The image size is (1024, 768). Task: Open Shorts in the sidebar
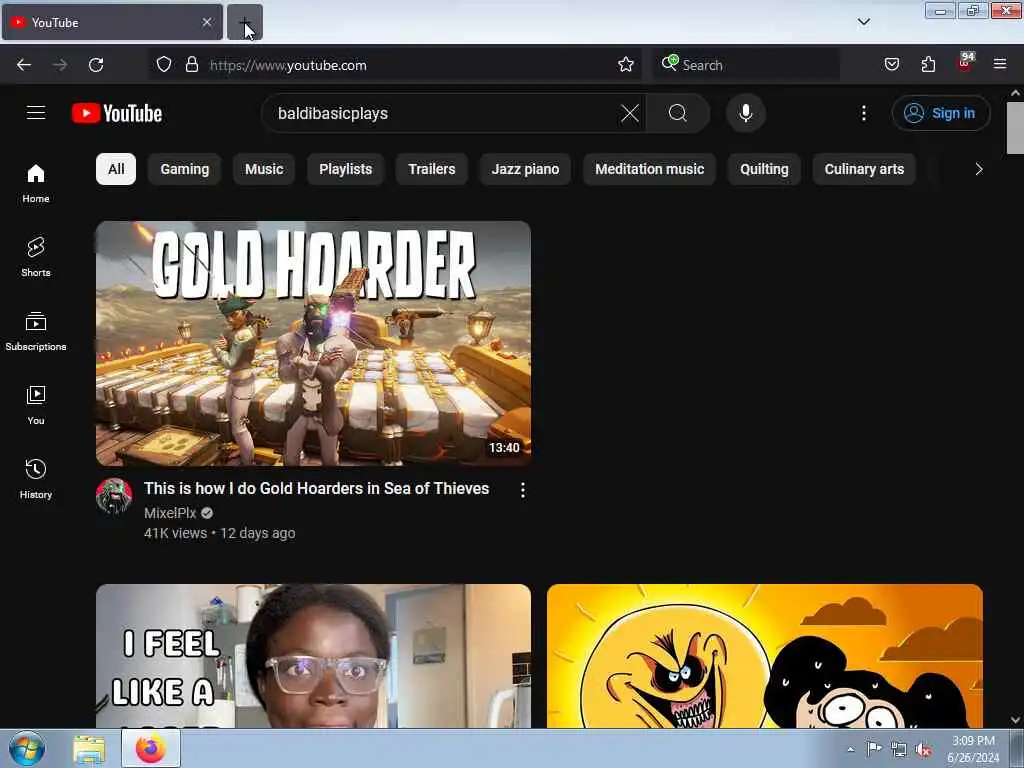pyautogui.click(x=36, y=257)
